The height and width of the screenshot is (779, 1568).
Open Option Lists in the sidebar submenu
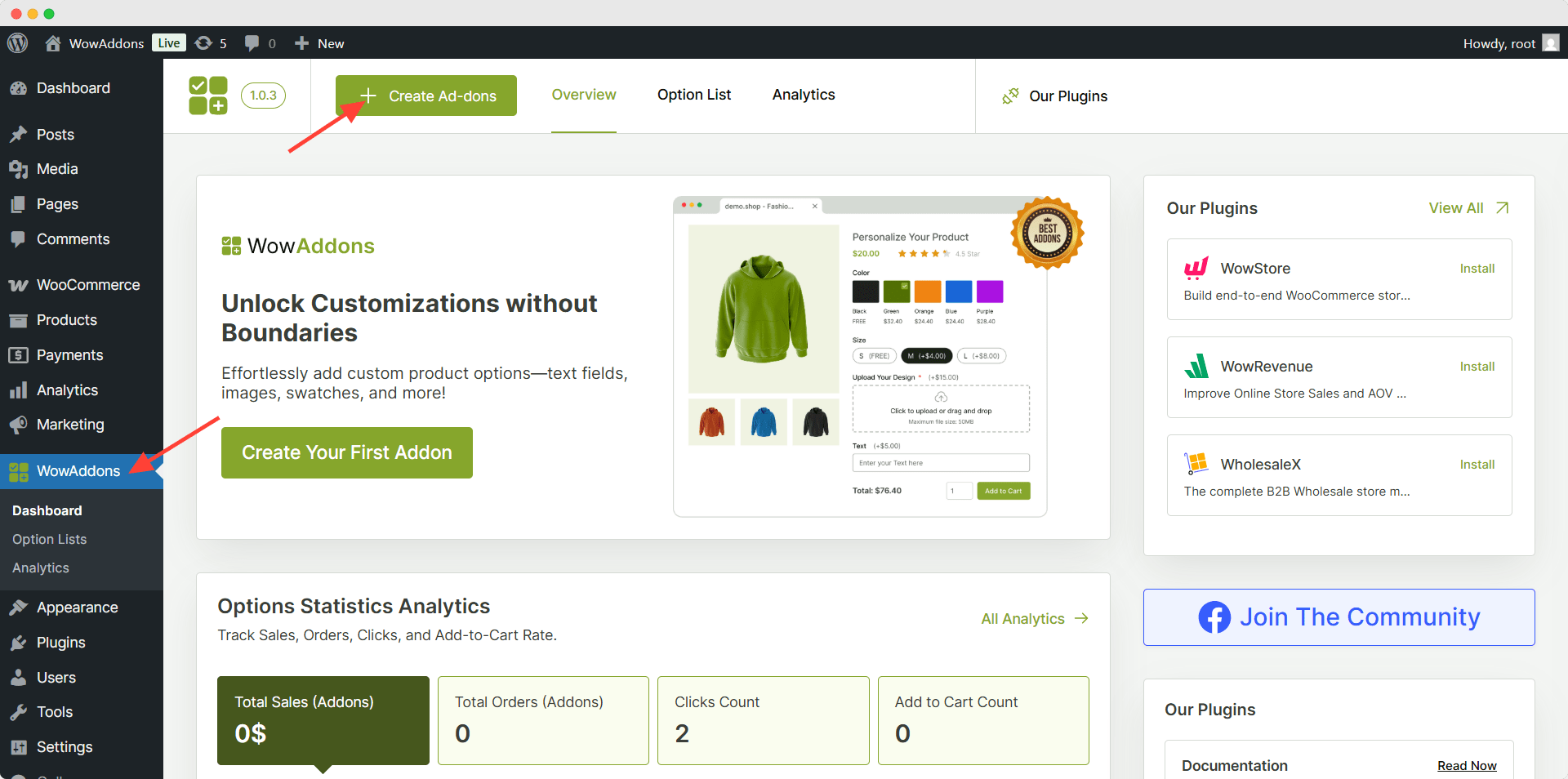[x=50, y=539]
